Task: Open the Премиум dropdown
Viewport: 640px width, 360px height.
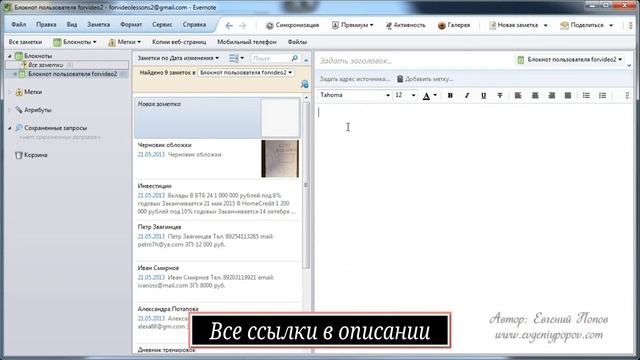Action: pos(352,25)
